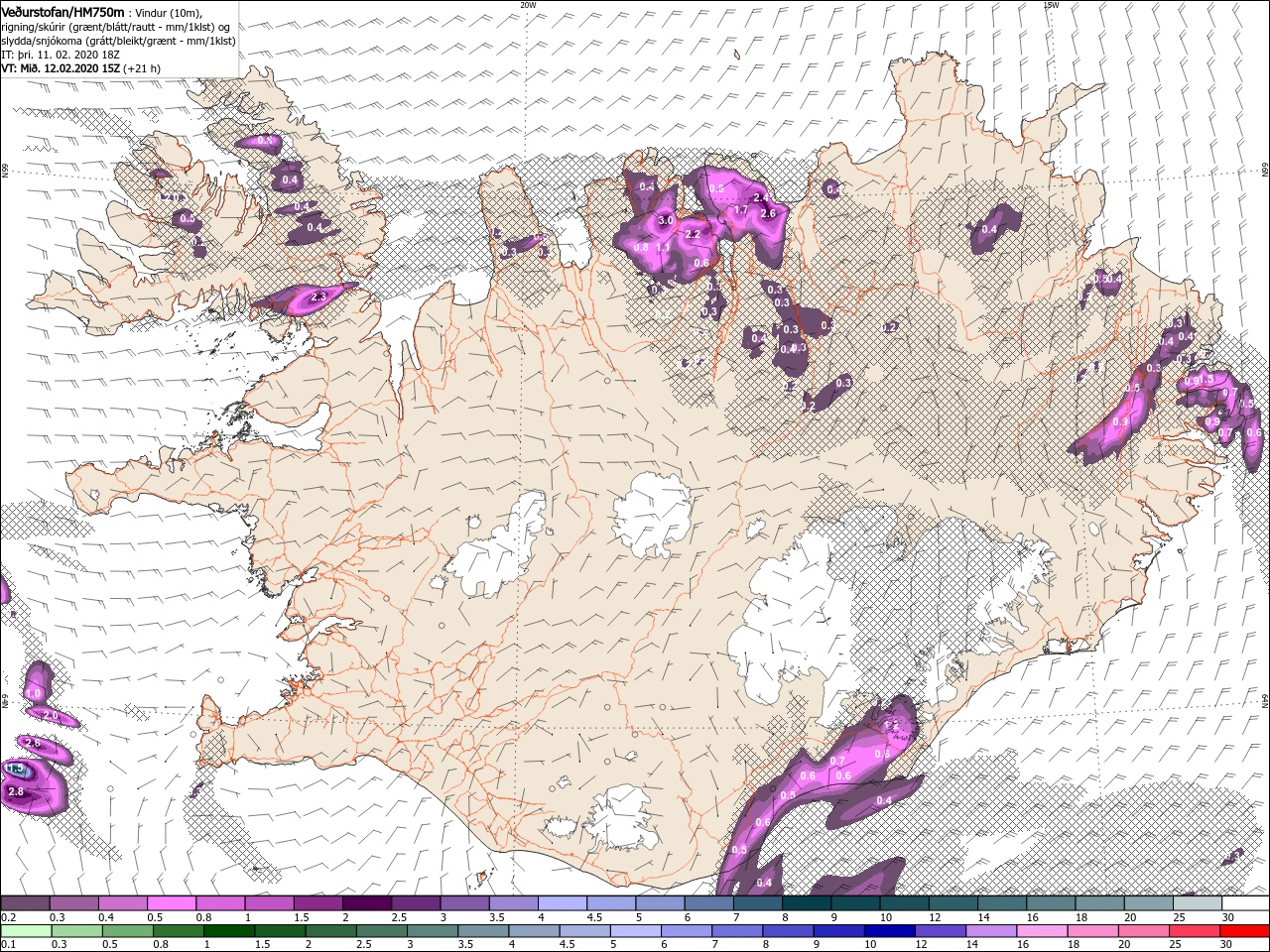The height and width of the screenshot is (952, 1270).
Task: Pick the light lavender 4–4.5 snow swatch
Action: (x=562, y=903)
